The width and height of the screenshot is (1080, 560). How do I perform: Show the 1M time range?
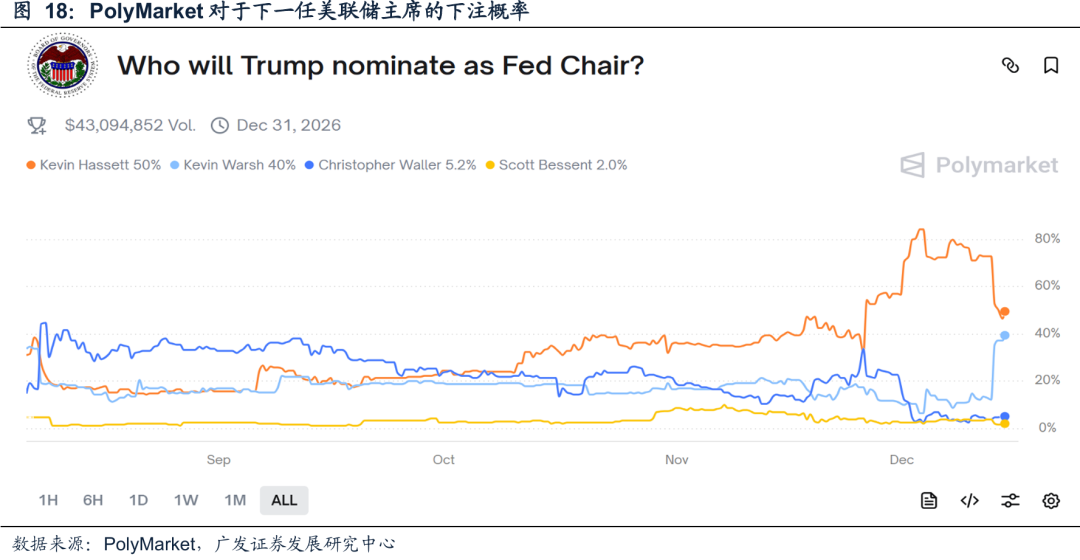tap(235, 500)
